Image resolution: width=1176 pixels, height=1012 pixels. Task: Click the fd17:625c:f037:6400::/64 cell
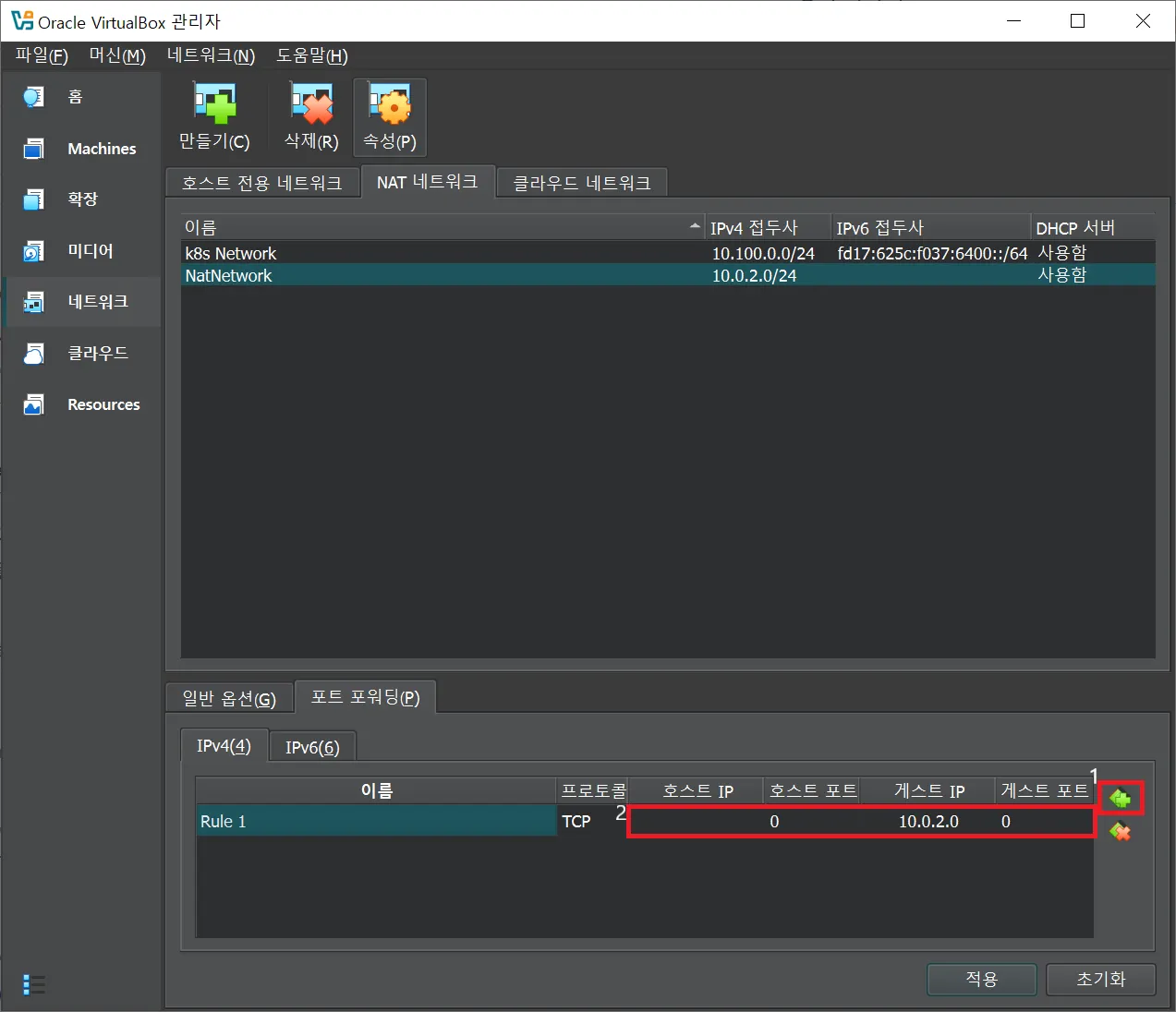tap(932, 253)
